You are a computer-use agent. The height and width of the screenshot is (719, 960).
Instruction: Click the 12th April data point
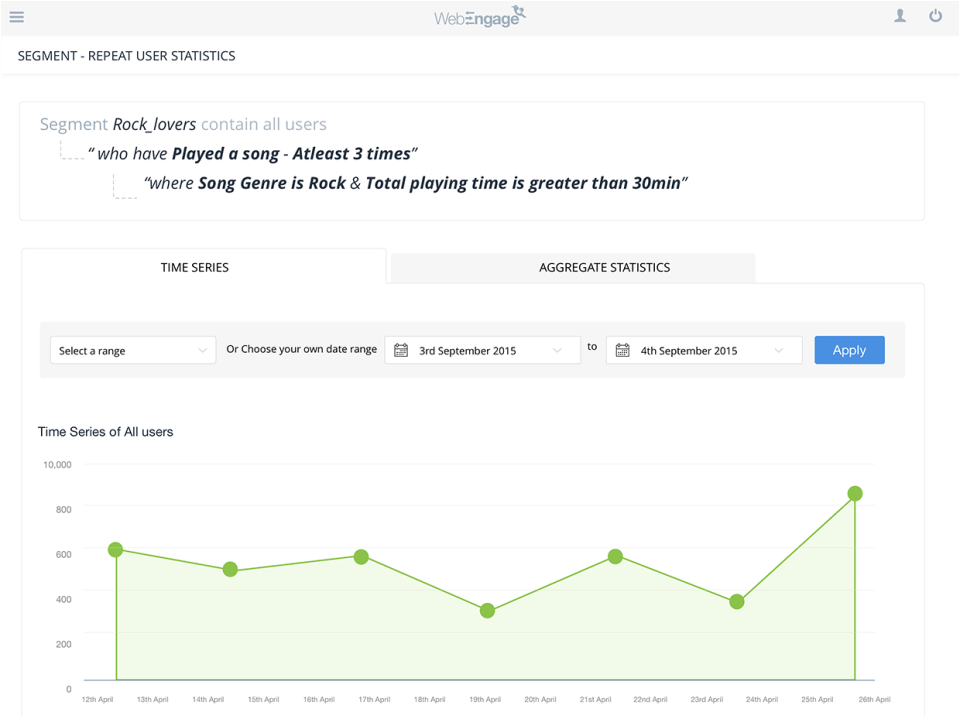coord(115,550)
